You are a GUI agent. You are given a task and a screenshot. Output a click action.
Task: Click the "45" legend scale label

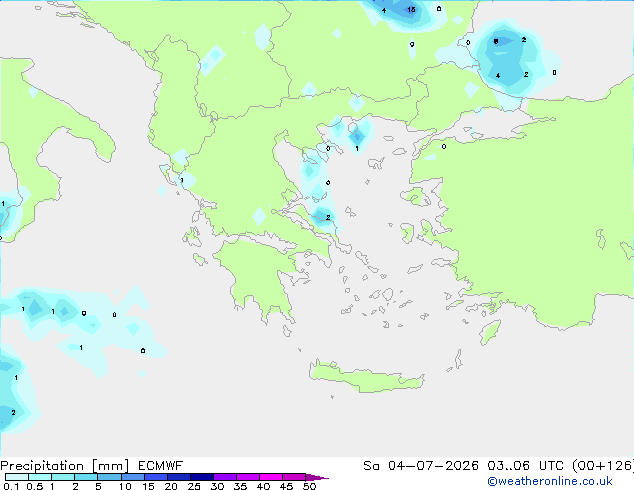pos(286,486)
